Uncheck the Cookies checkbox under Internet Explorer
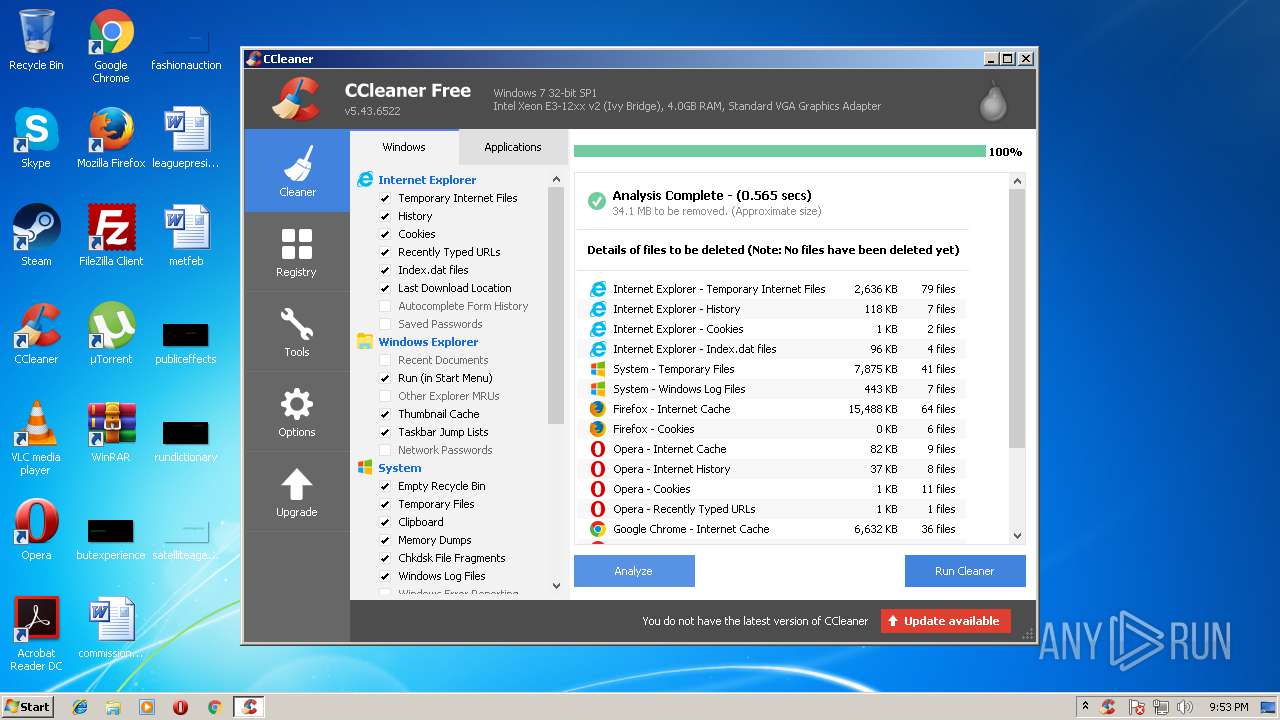Viewport: 1280px width, 720px height. pyautogui.click(x=385, y=234)
